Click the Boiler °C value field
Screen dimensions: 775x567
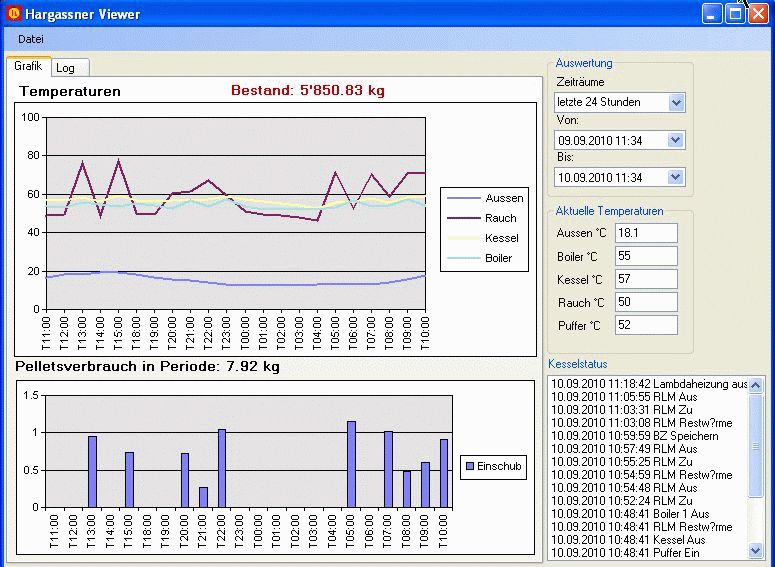point(646,256)
